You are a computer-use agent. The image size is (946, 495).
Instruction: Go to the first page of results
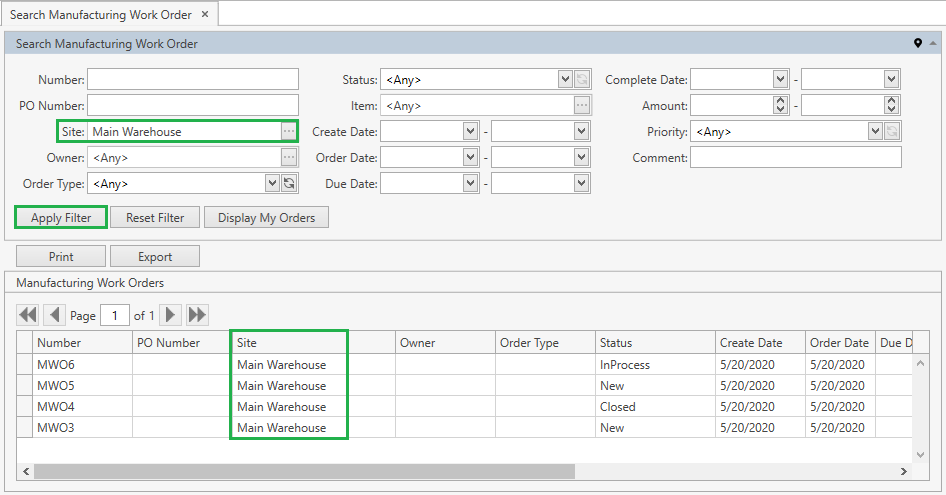[28, 315]
